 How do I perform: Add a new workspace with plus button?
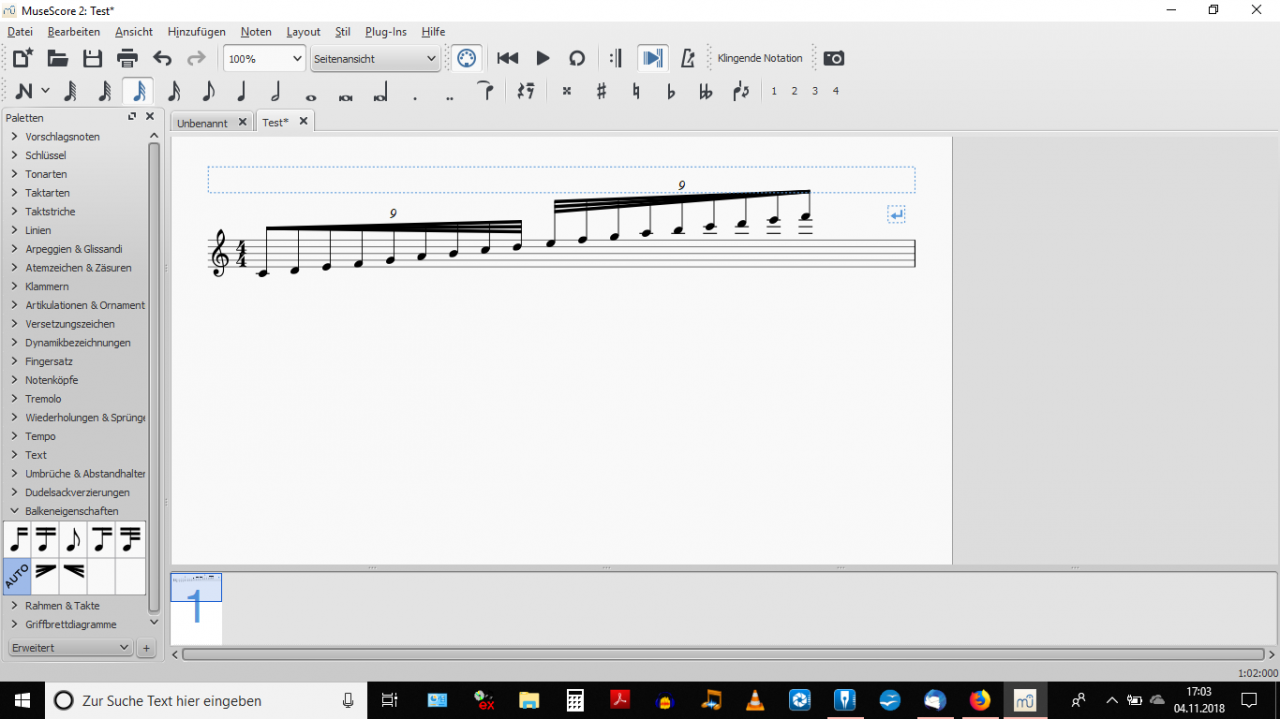tap(146, 648)
